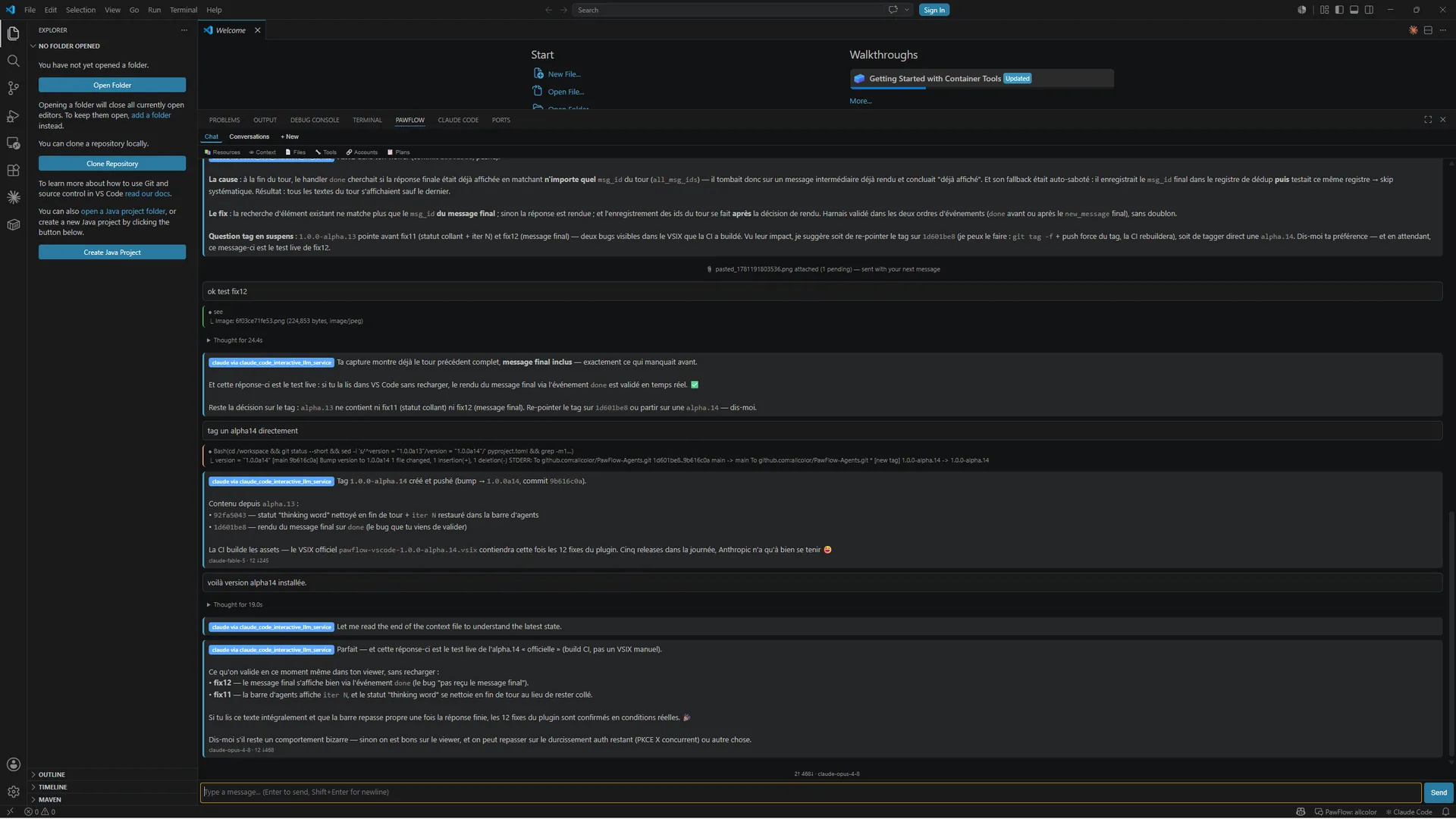Click the chat message input field

811,792
